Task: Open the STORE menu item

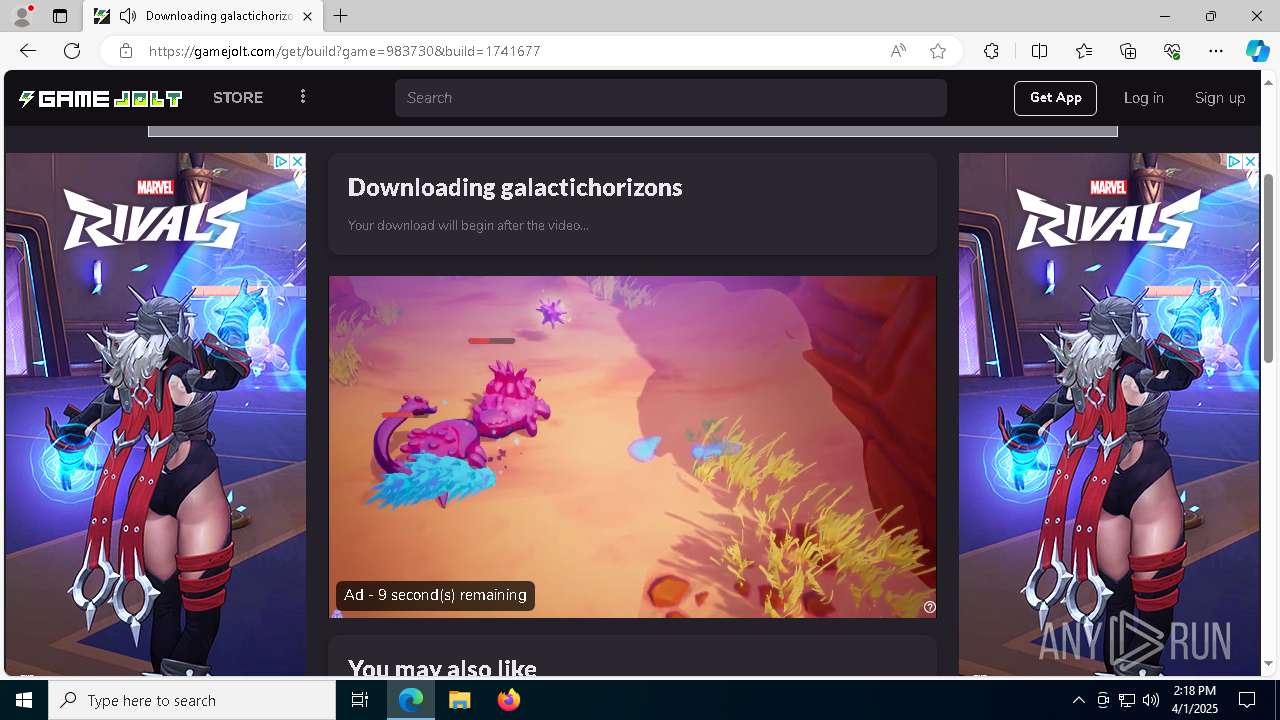Action: coord(238,98)
